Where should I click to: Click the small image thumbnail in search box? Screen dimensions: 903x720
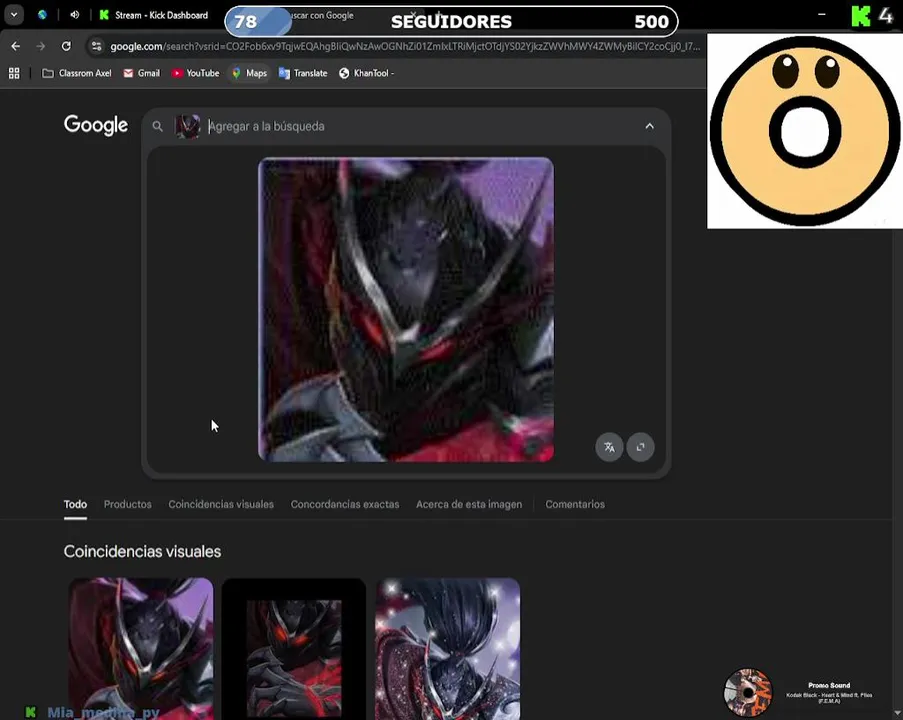[x=187, y=126]
